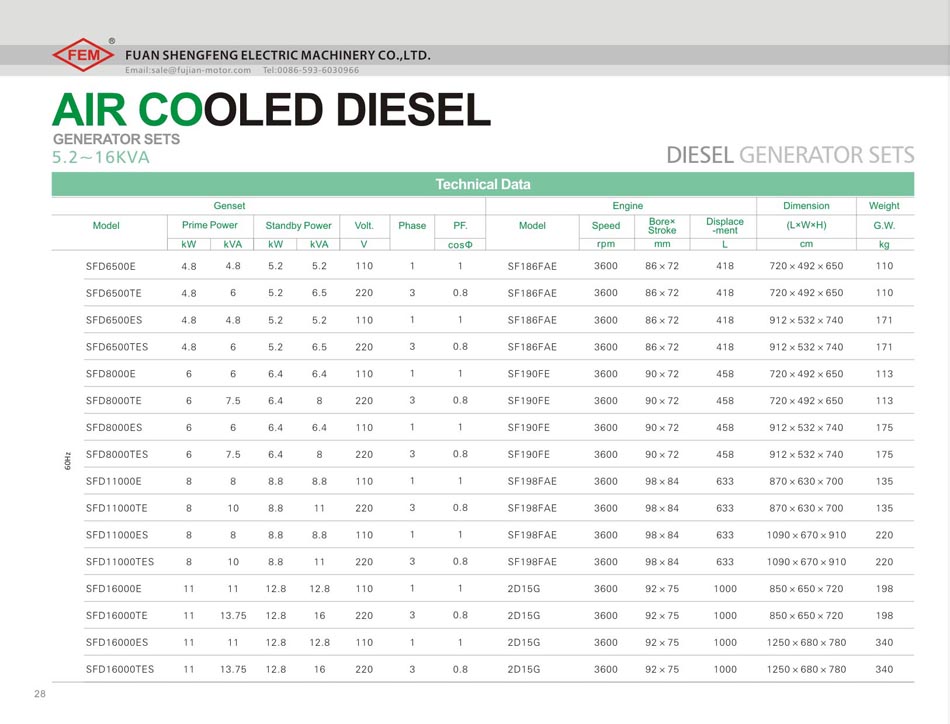Select model SFD16000ES
Image resolution: width=950 pixels, height=724 pixels.
click(x=117, y=642)
